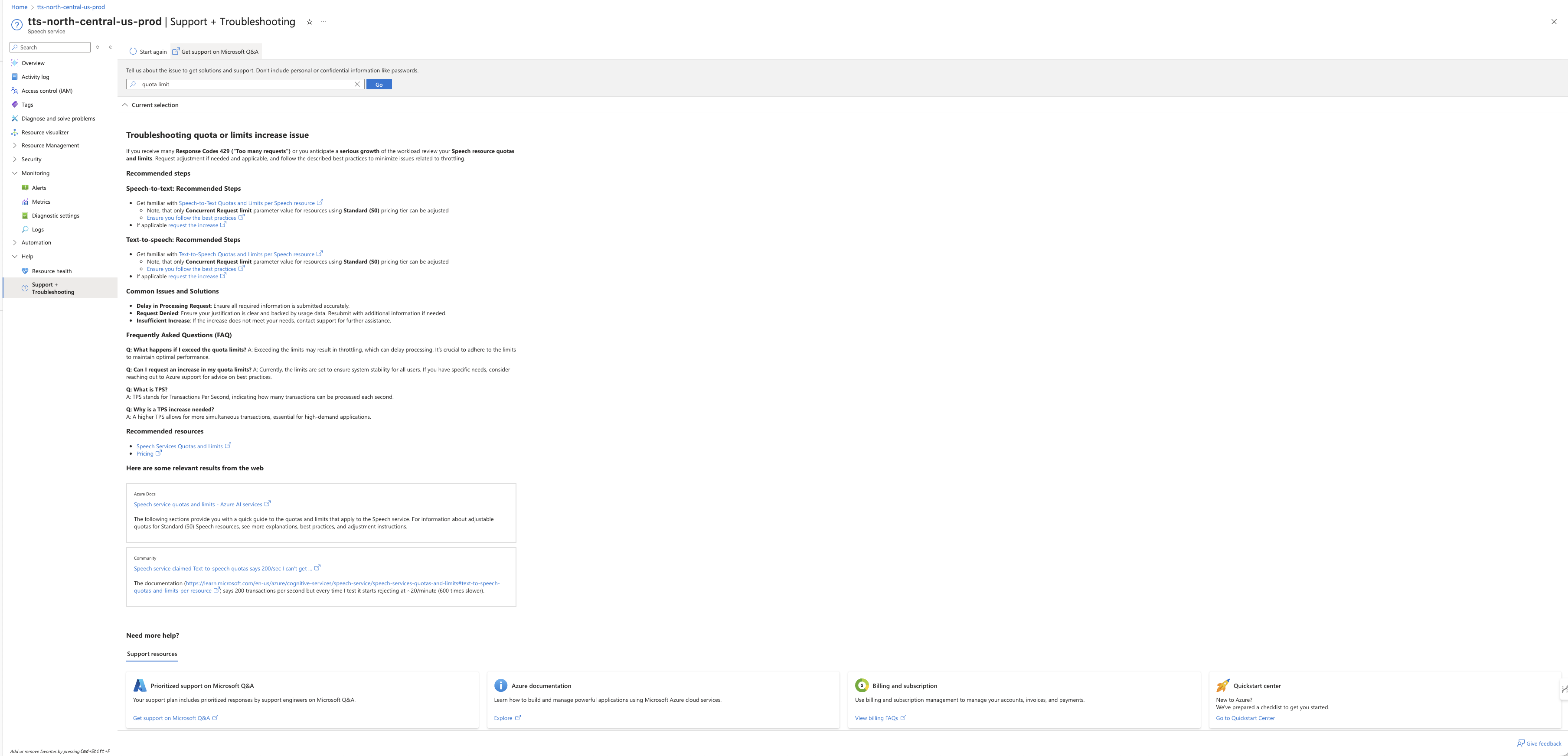The image size is (1568, 756).
Task: Click the Give feedback icon
Action: click(1521, 743)
